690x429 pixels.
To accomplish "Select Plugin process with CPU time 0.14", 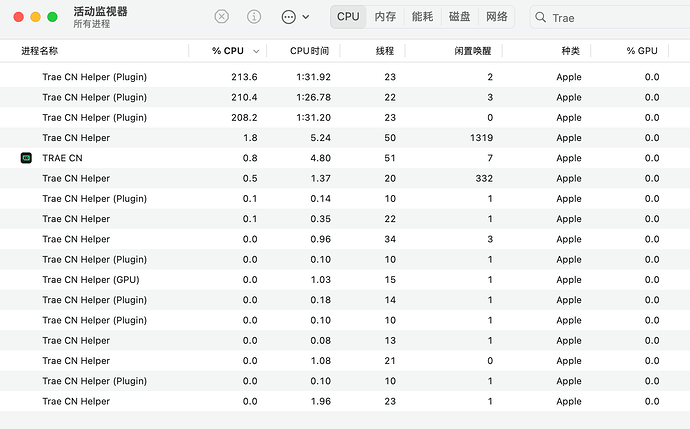I will click(x=345, y=198).
